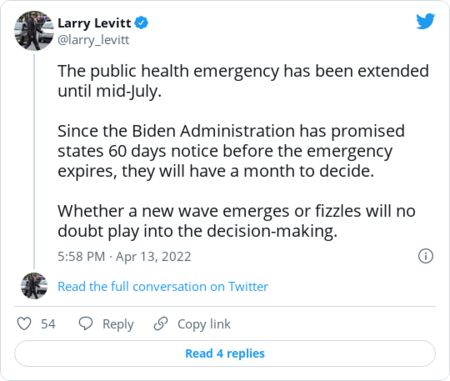Click the 54 likes count
The width and height of the screenshot is (450, 381).
coord(48,324)
